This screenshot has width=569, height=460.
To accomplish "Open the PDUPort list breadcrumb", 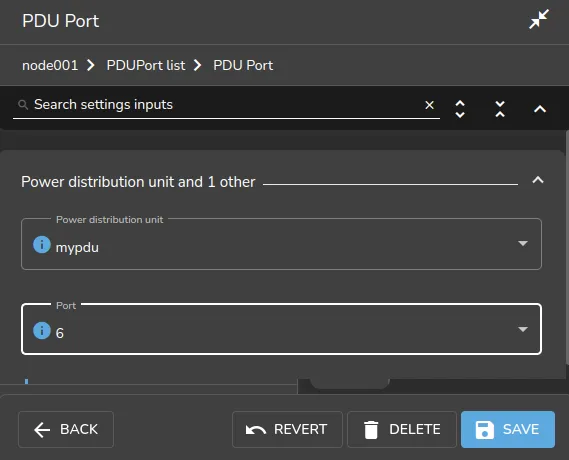I will (x=146, y=65).
